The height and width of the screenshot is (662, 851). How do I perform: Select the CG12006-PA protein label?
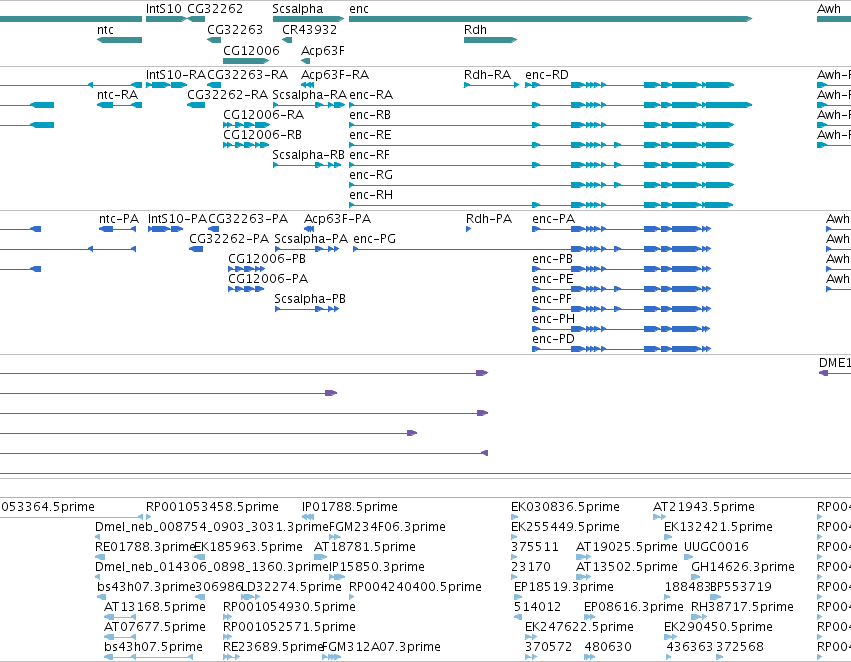coord(268,279)
